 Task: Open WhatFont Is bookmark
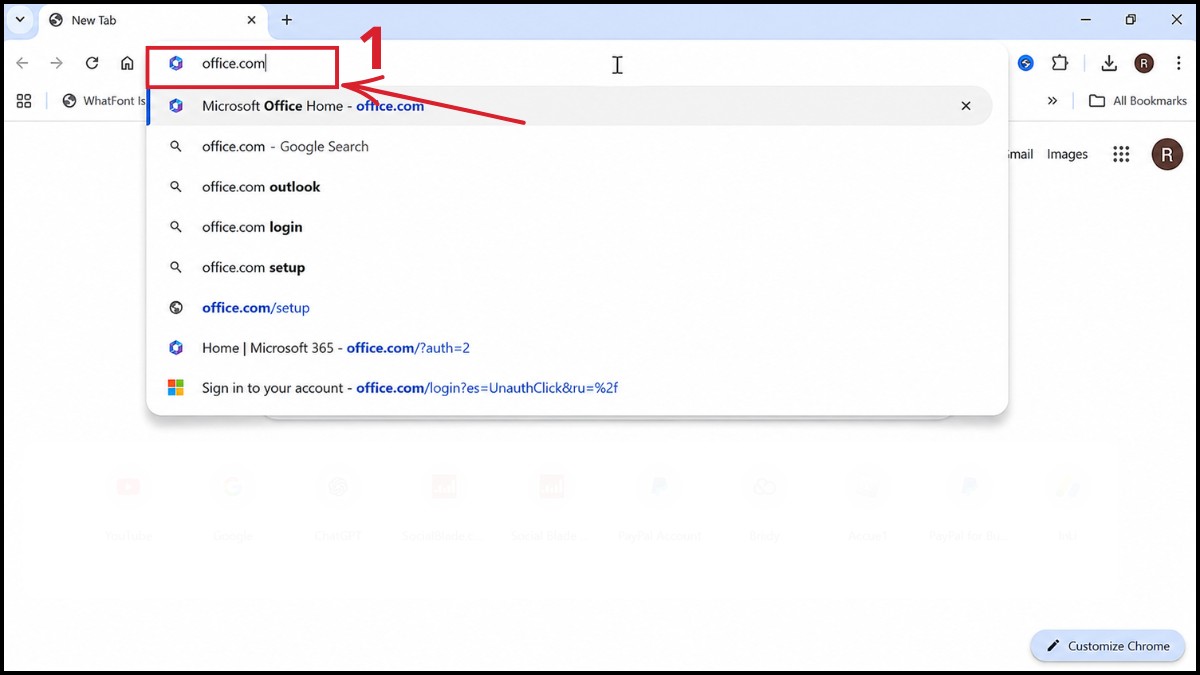point(104,101)
